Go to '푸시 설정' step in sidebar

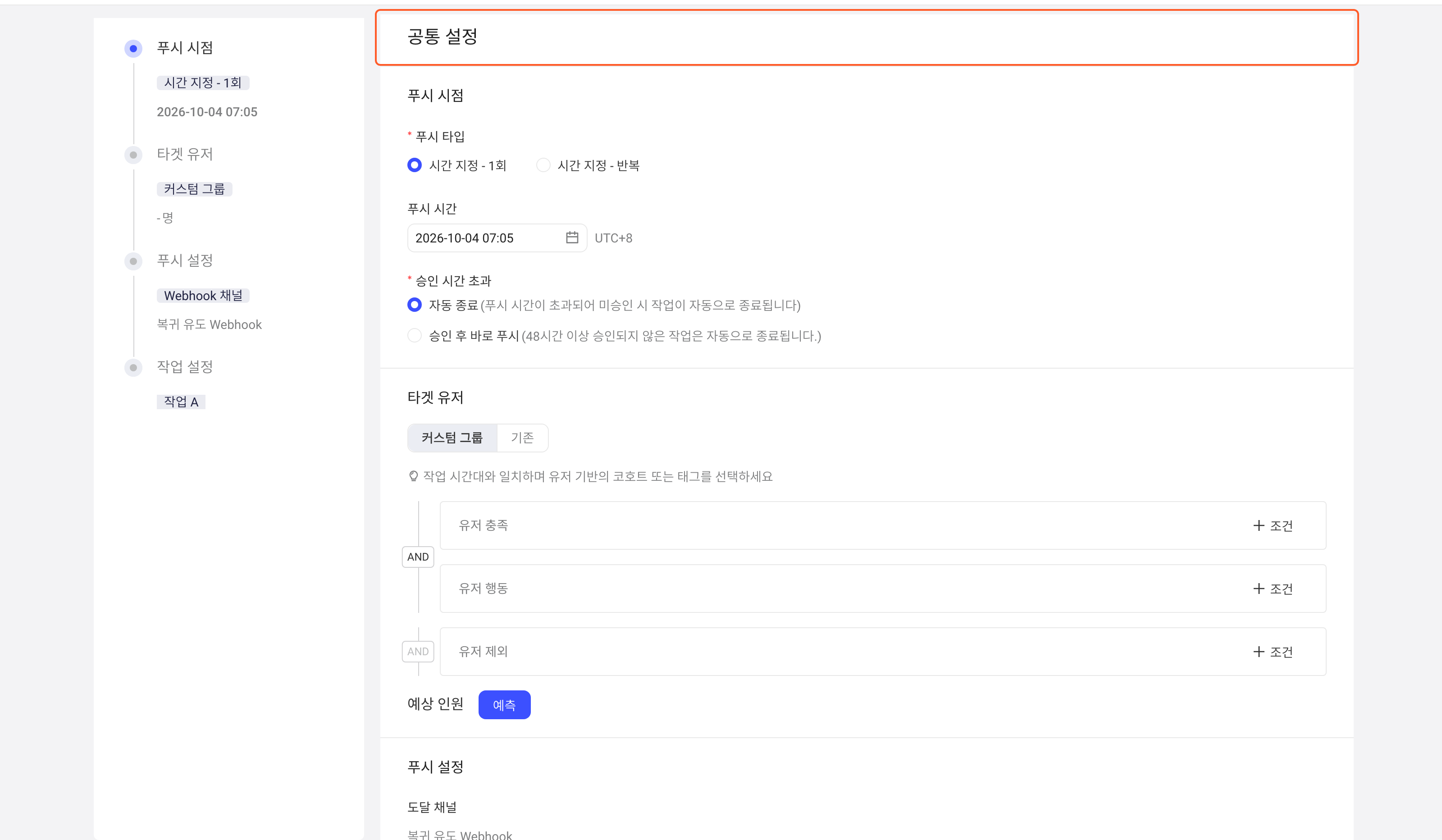pyautogui.click(x=185, y=261)
